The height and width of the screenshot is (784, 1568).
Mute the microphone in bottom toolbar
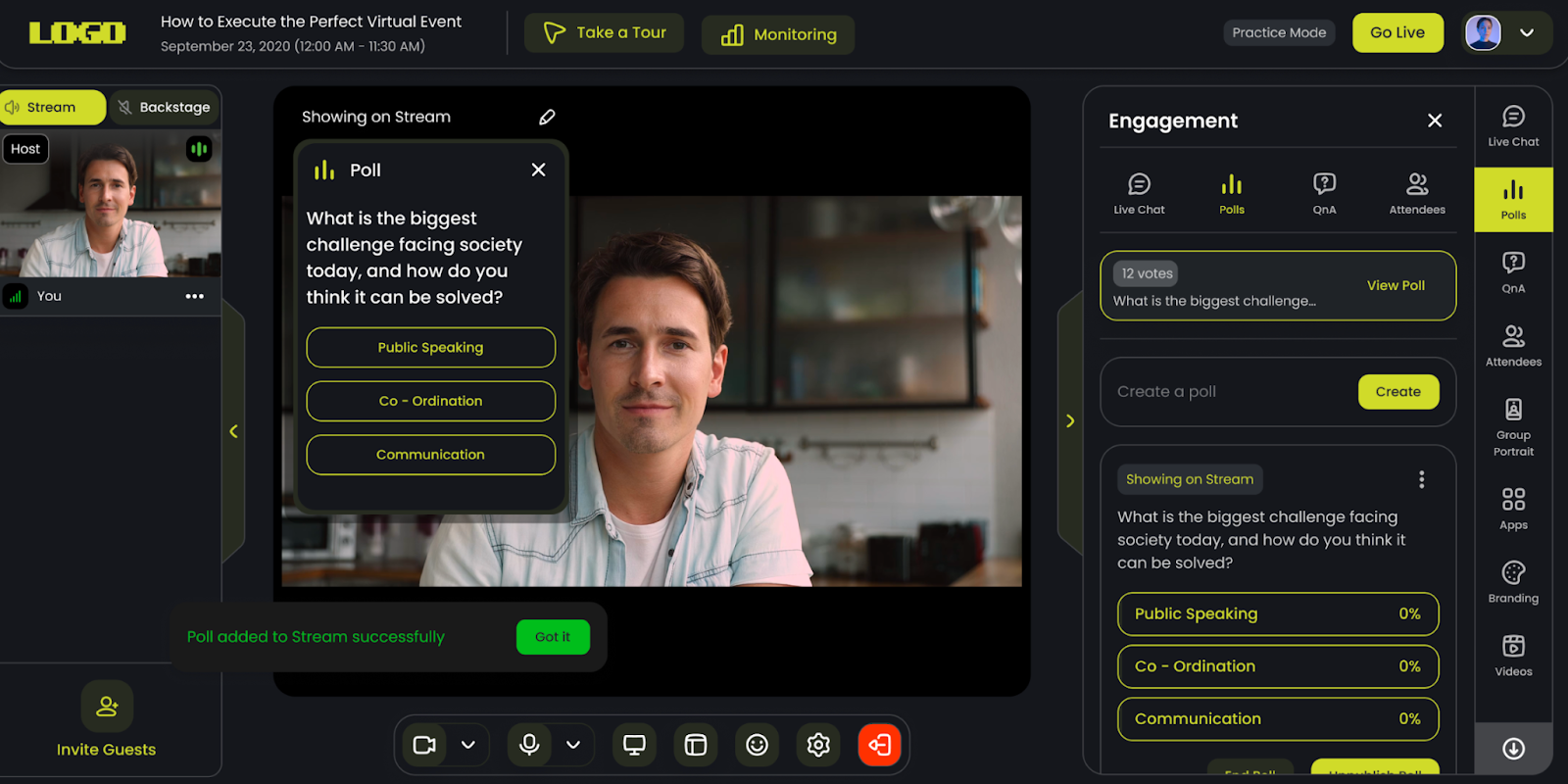tap(529, 745)
